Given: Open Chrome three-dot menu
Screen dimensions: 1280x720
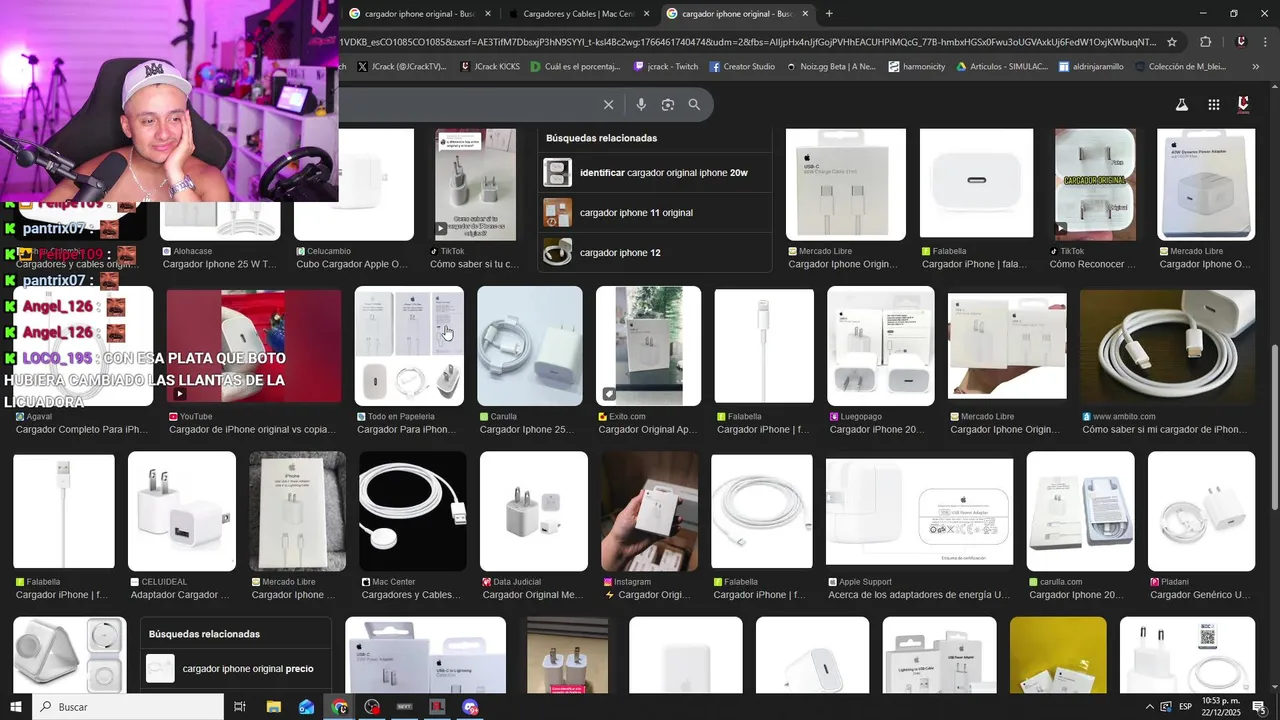Looking at the screenshot, I should [1264, 42].
